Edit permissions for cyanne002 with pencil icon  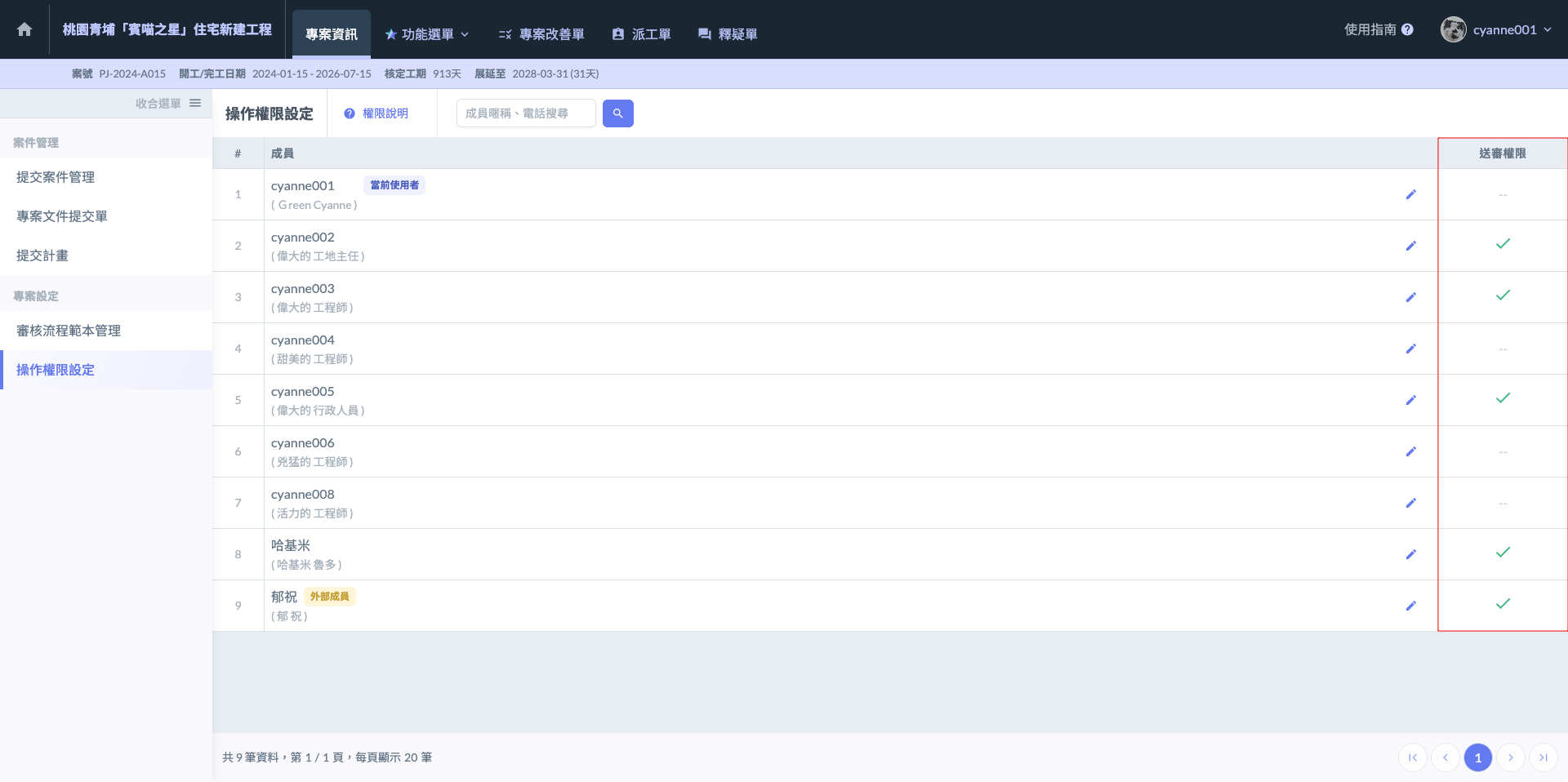1411,246
